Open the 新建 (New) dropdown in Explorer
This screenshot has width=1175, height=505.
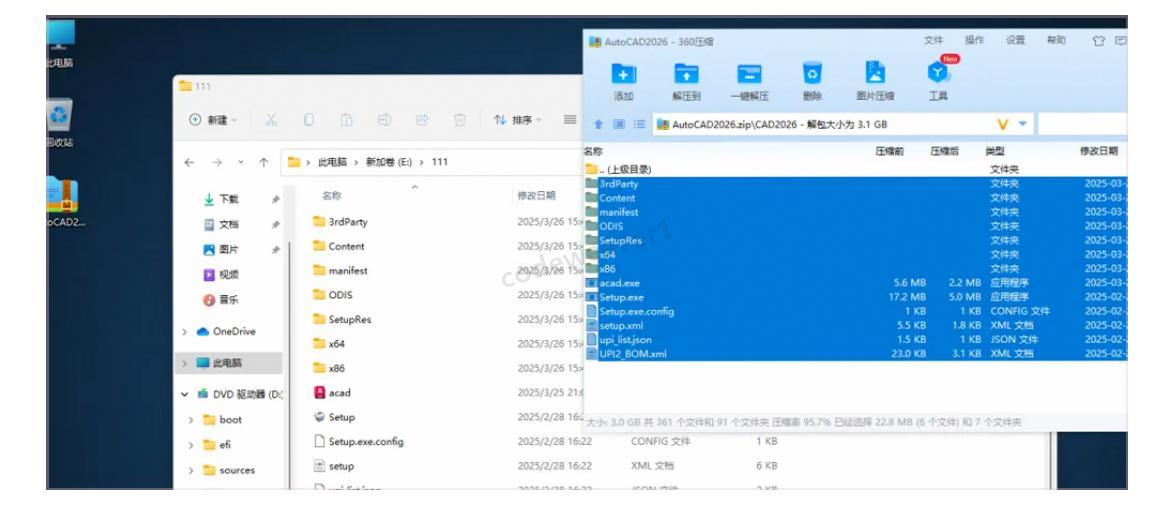[213, 120]
